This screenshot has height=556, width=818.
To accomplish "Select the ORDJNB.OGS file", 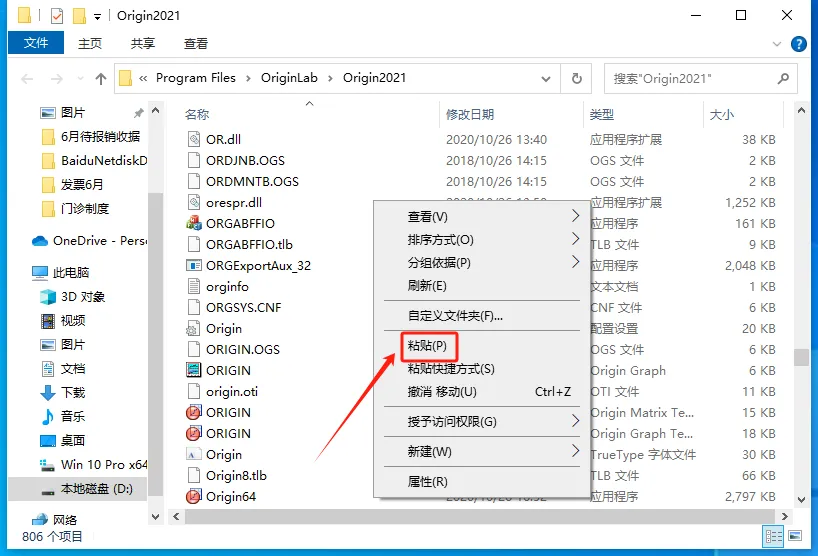I will 245,161.
